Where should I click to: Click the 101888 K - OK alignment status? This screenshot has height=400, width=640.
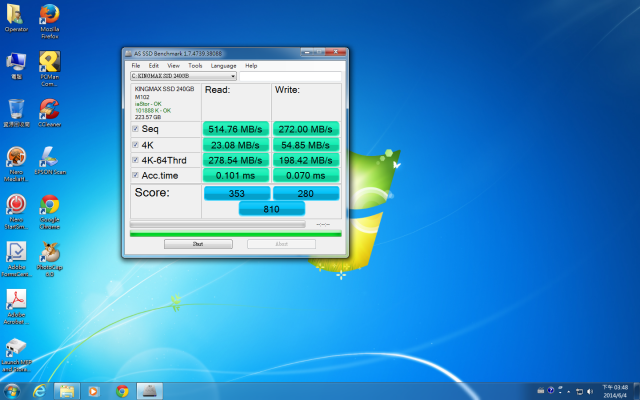[153, 110]
